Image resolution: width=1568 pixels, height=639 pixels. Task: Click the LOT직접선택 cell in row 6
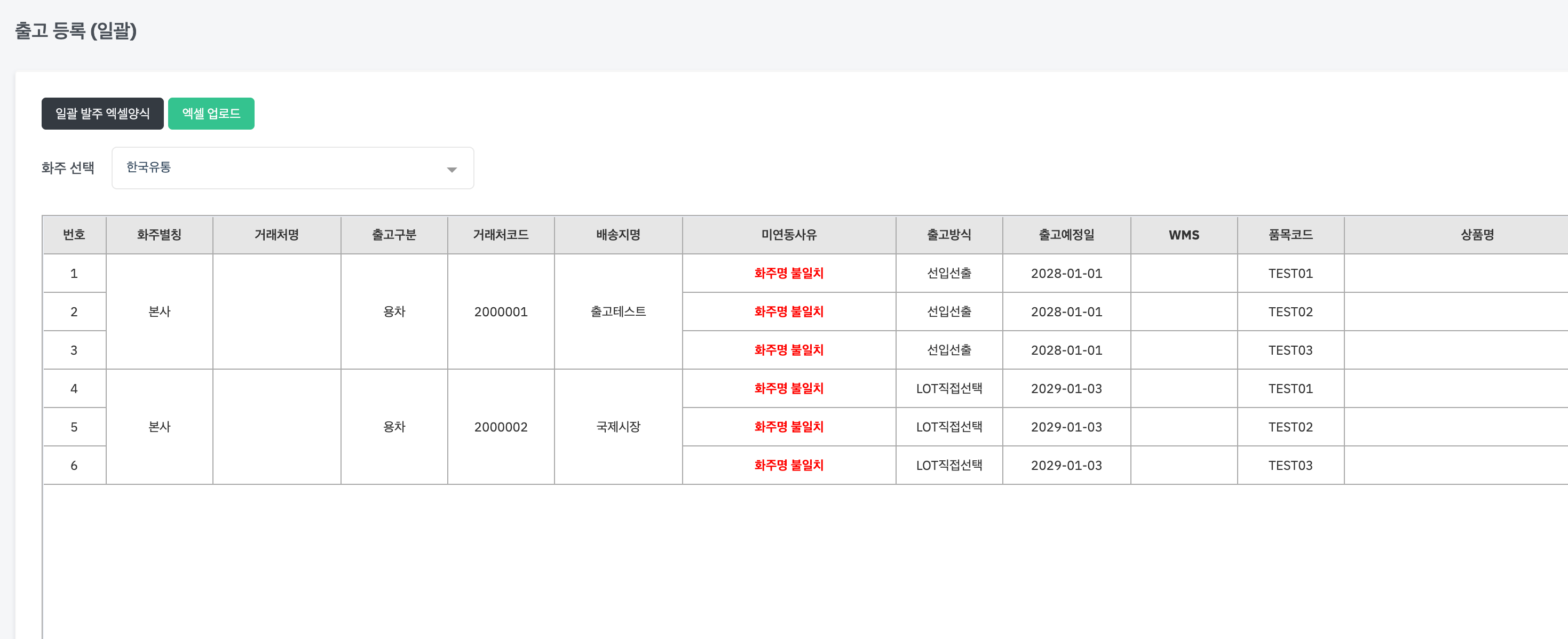(948, 465)
